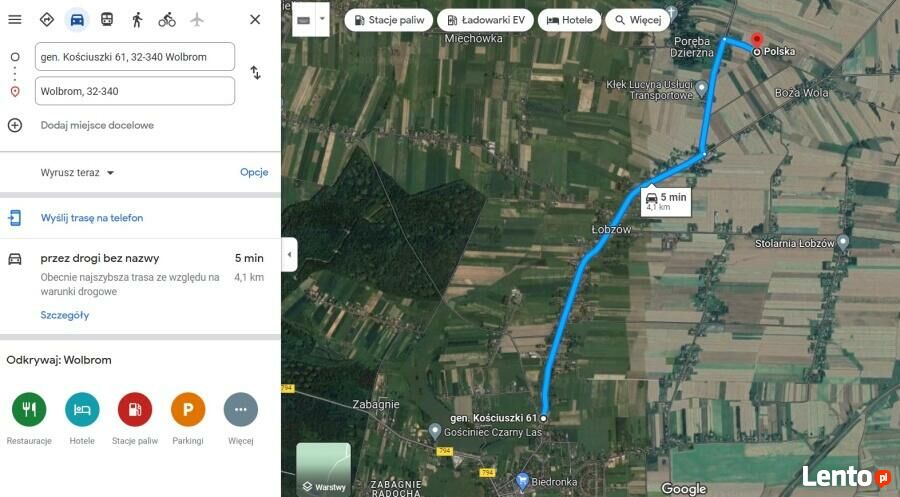Add another destination with plus icon
This screenshot has height=497, width=900.
tap(15, 125)
